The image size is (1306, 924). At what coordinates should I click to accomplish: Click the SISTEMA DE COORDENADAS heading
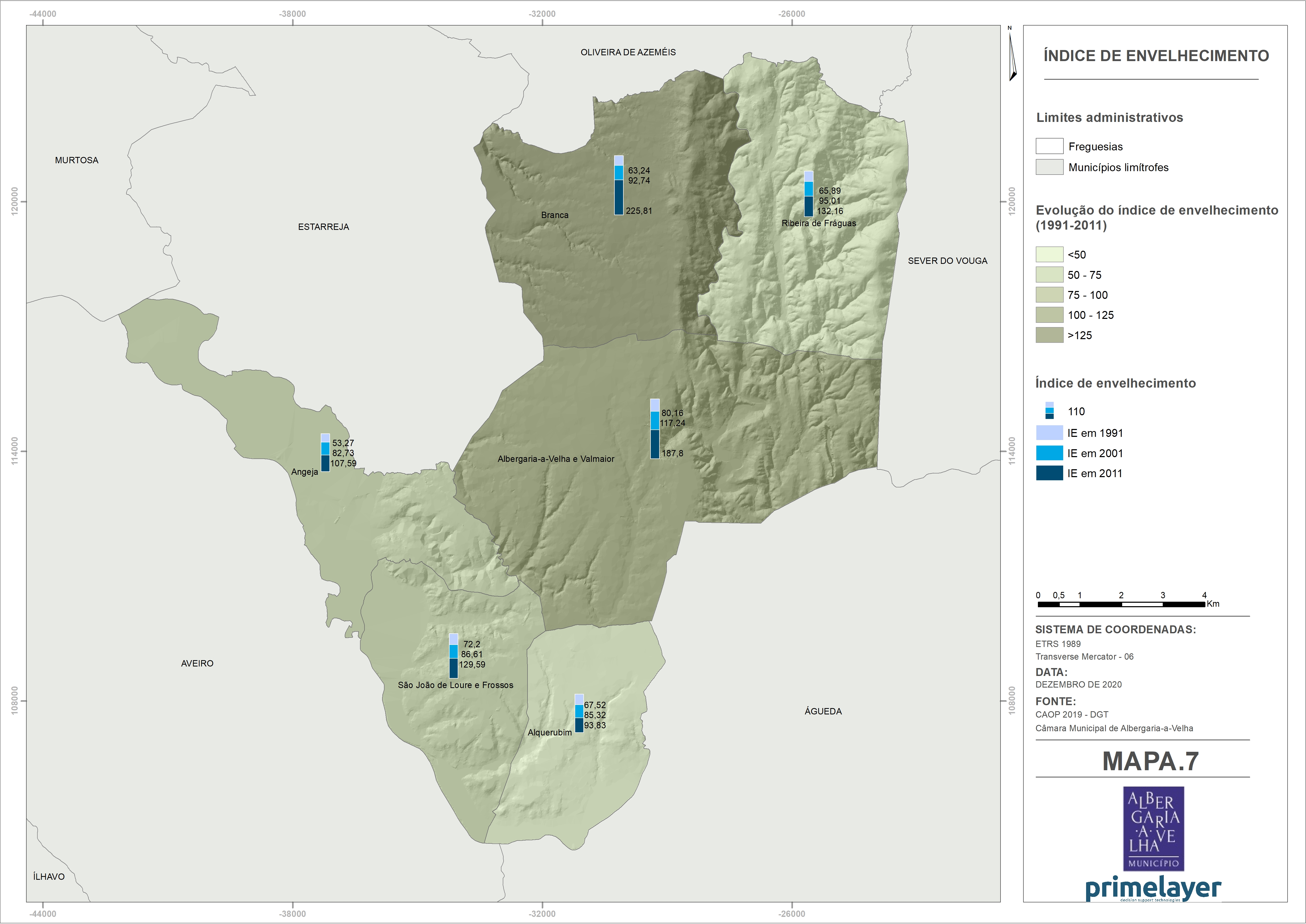click(1115, 630)
